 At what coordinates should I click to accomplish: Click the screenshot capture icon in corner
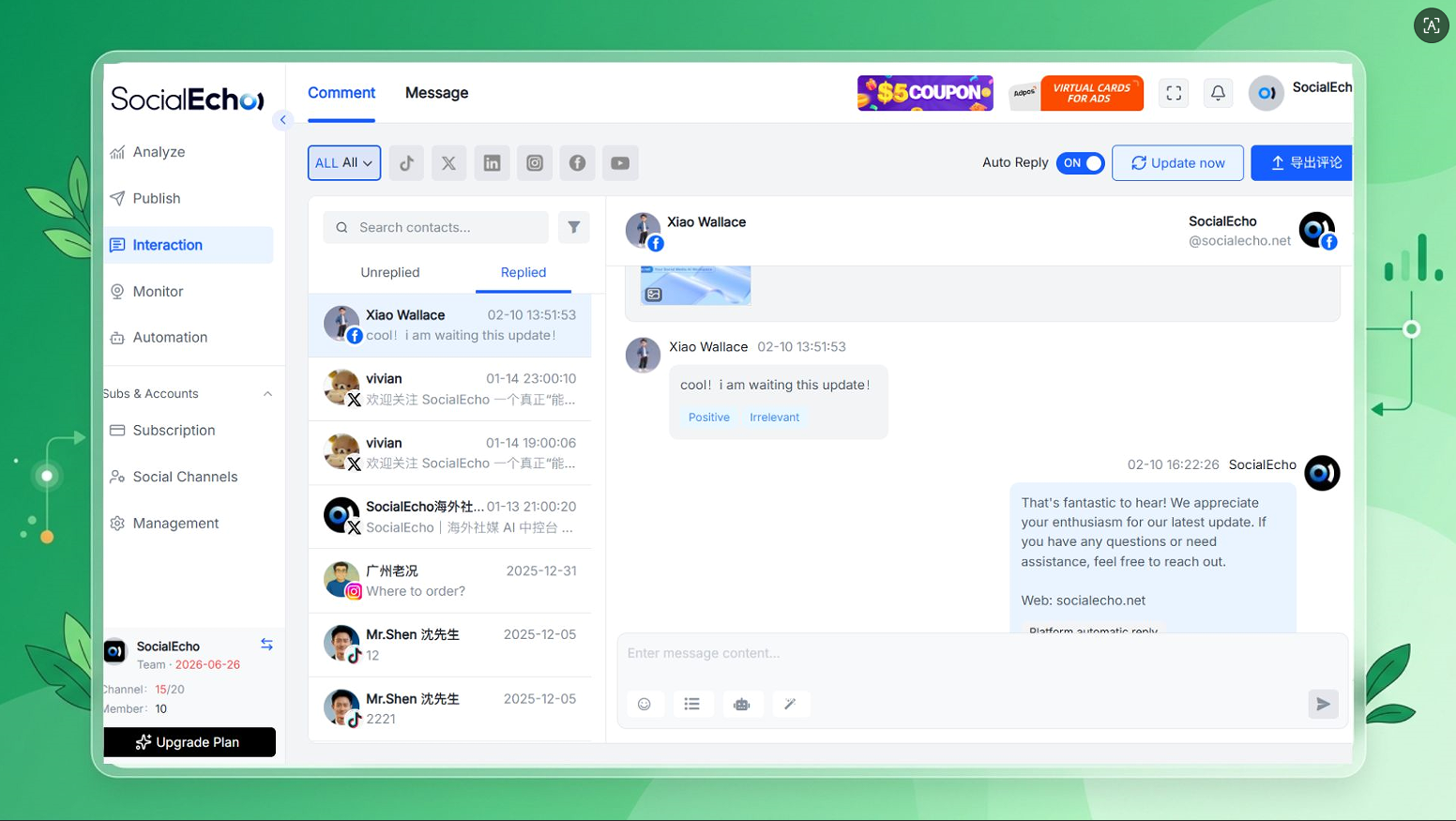point(1431,25)
